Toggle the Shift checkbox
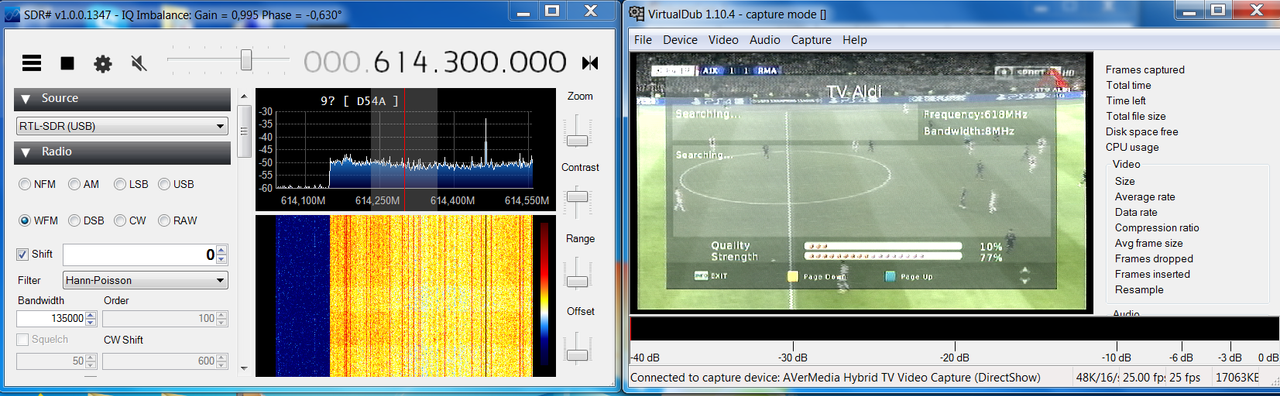1280x396 pixels. coord(23,255)
